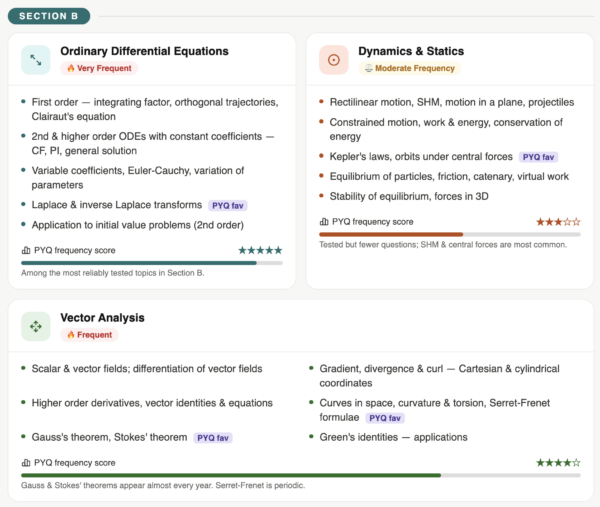Click the bar chart icon in ODE score row

click(26, 250)
